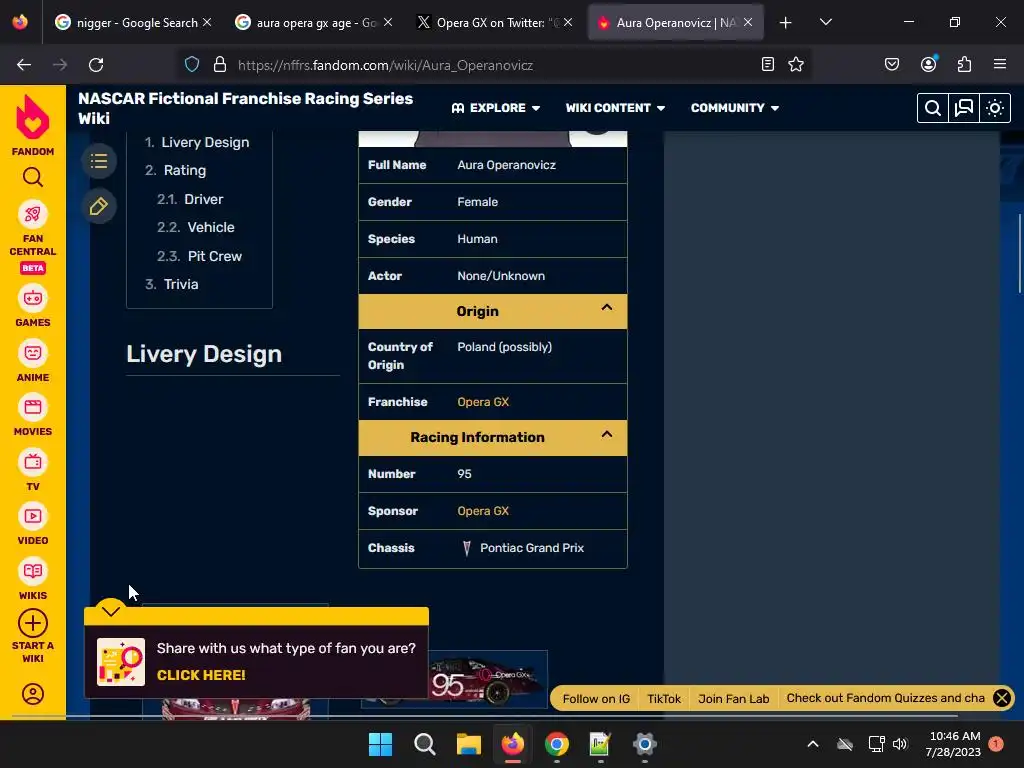
Task: Expand the Community dropdown menu
Action: (x=735, y=108)
